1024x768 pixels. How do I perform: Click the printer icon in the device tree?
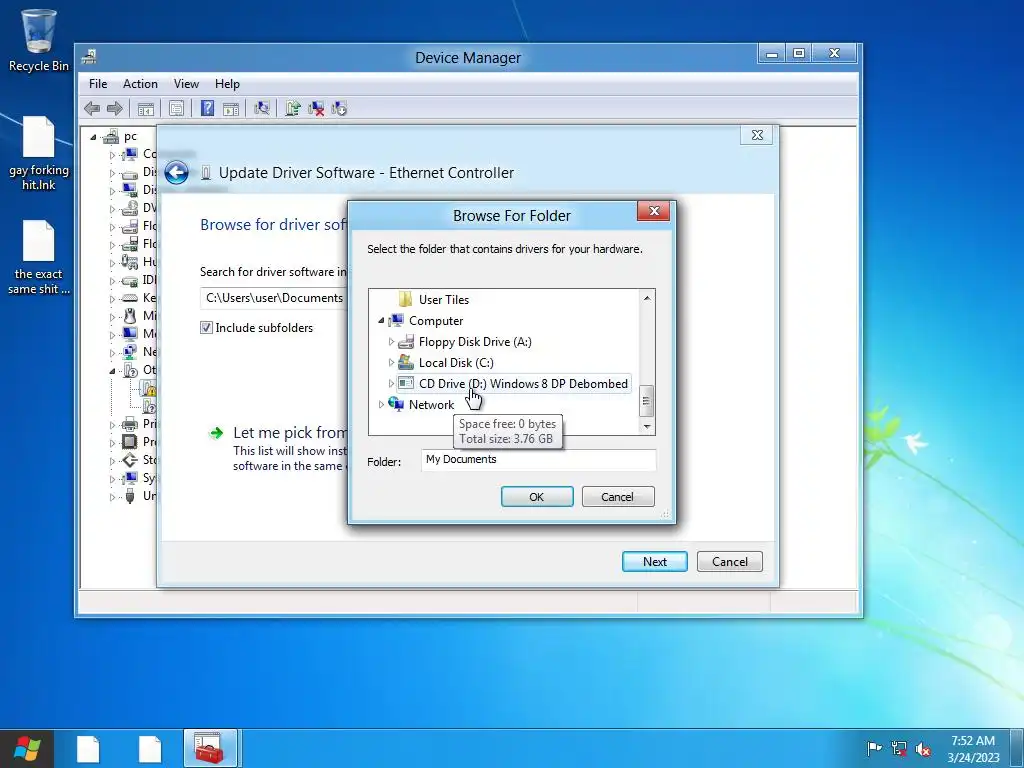tap(130, 424)
